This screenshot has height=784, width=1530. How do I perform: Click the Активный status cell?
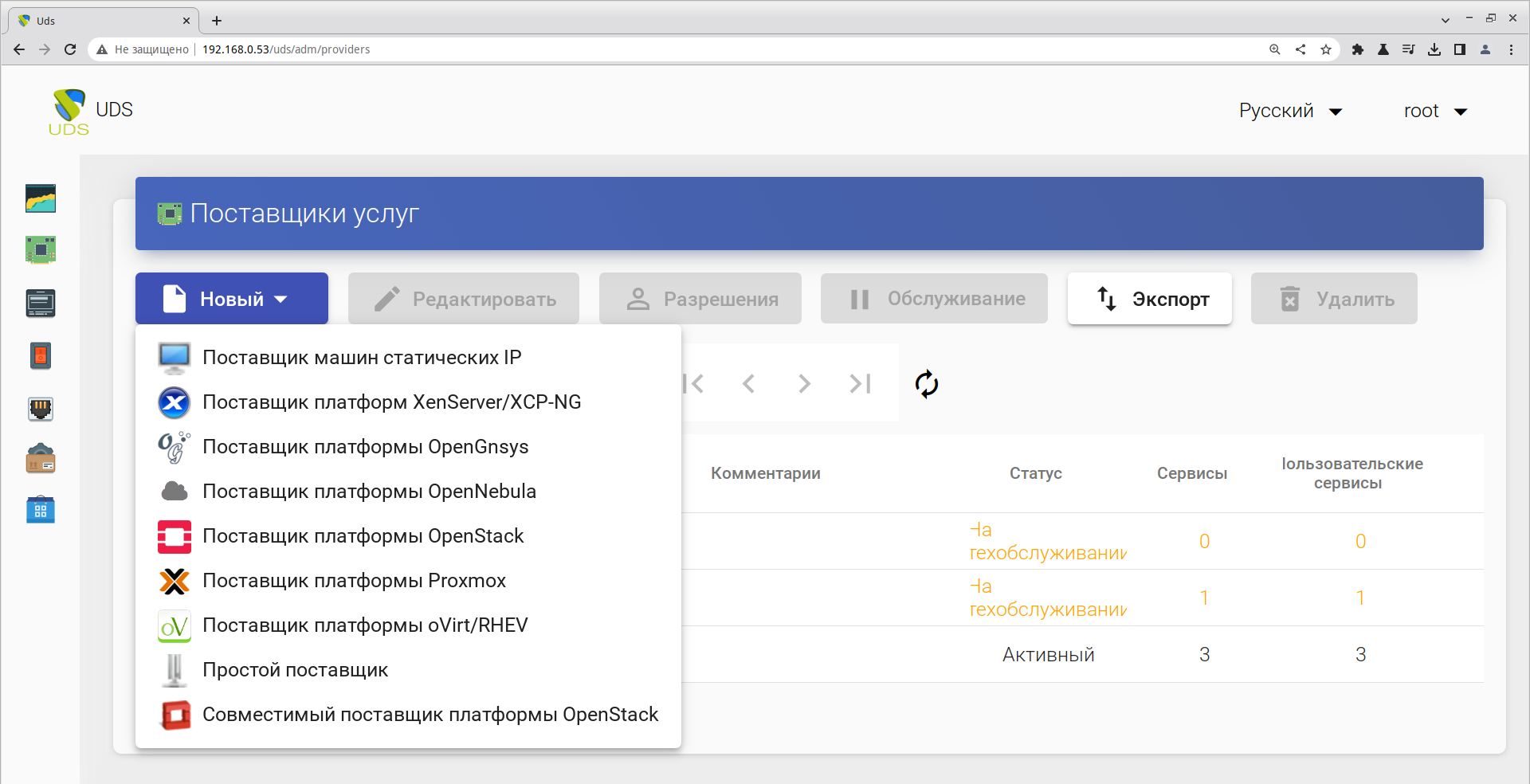click(x=1048, y=655)
